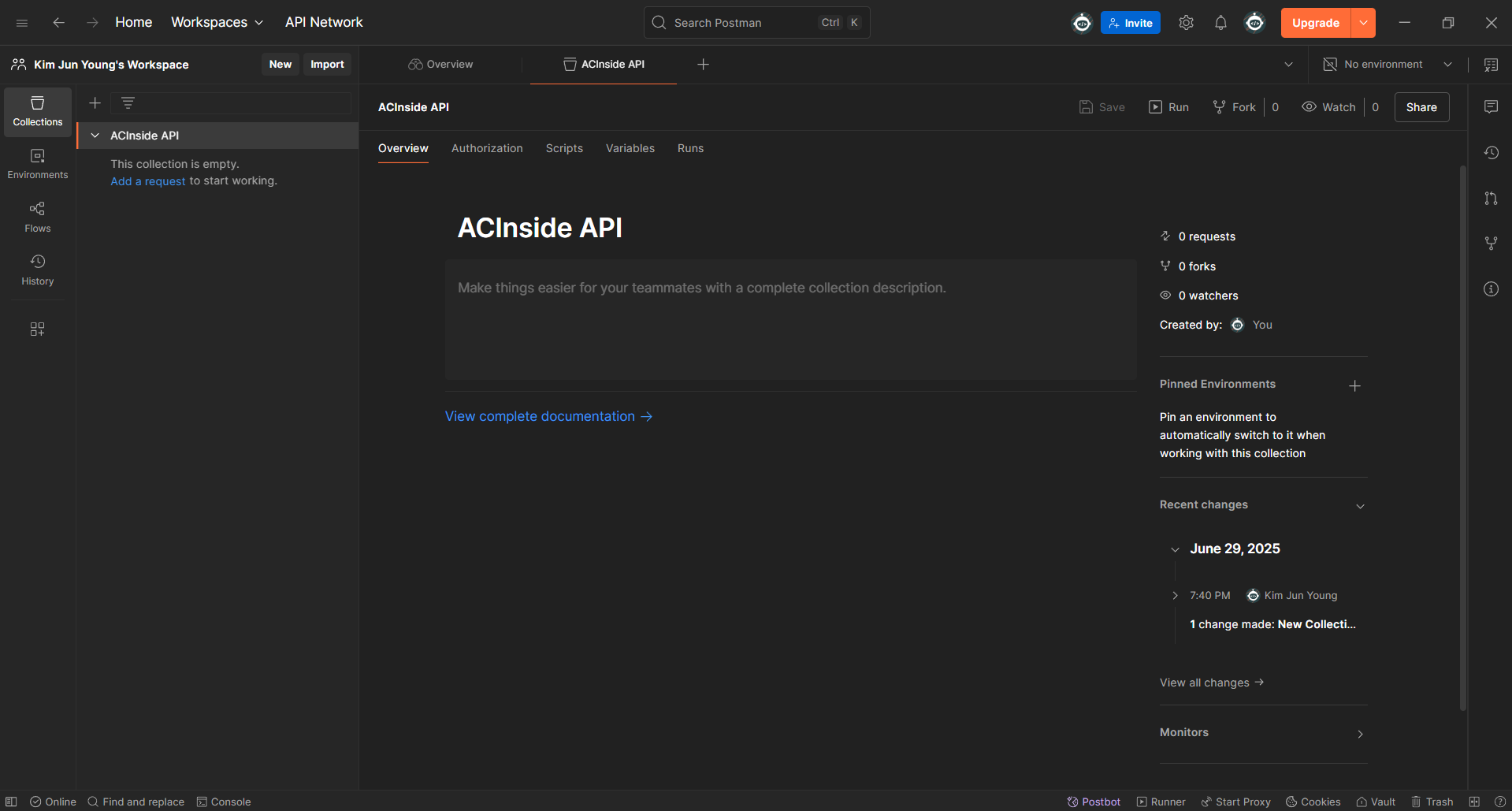The height and width of the screenshot is (811, 1512).
Task: Focus the Search Postman field
Action: (756, 23)
